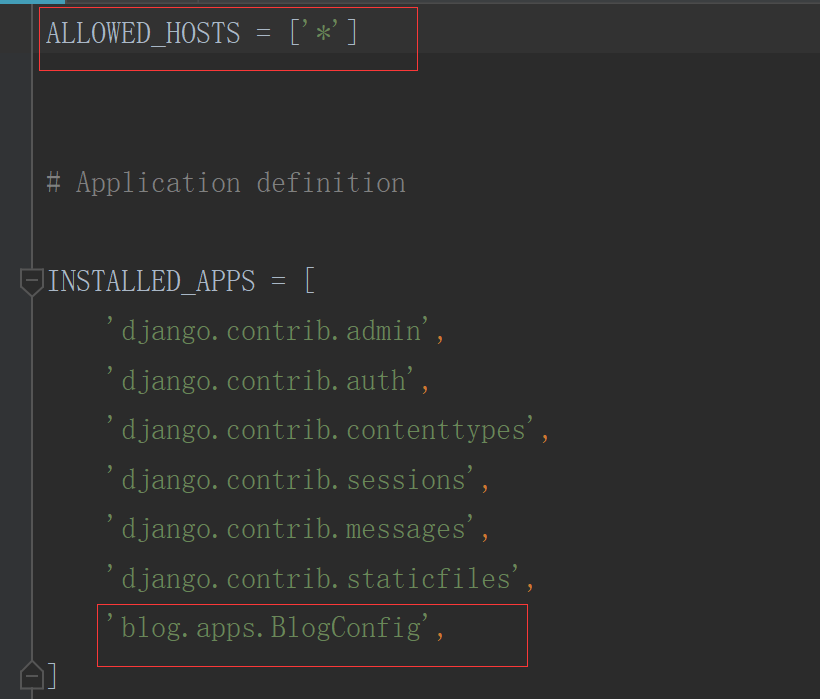Click the comma after 'blog.apps.BlogConfig'
Screen dimensions: 820x699
tap(438, 632)
